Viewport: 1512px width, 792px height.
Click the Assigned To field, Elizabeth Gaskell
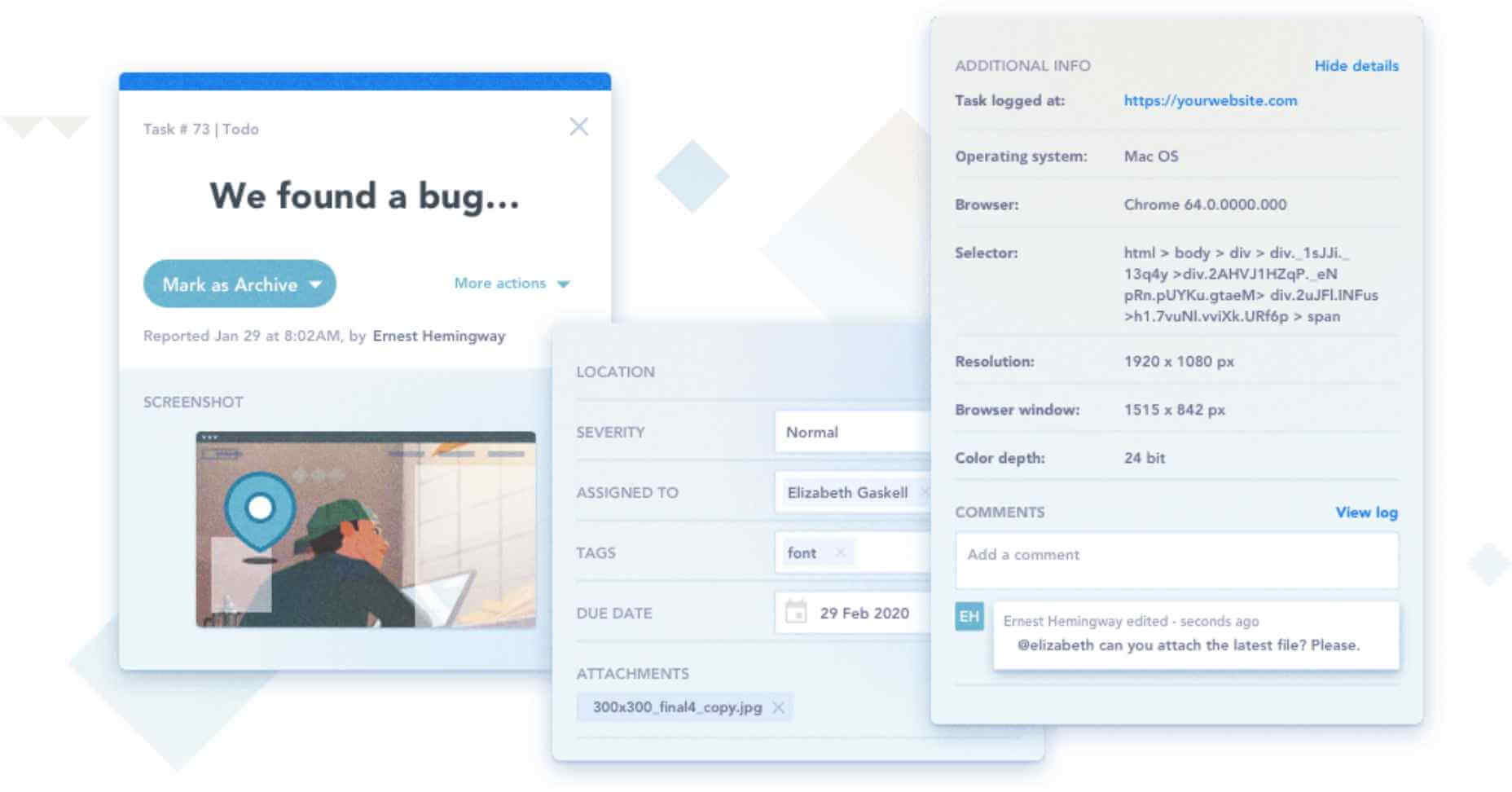click(847, 492)
